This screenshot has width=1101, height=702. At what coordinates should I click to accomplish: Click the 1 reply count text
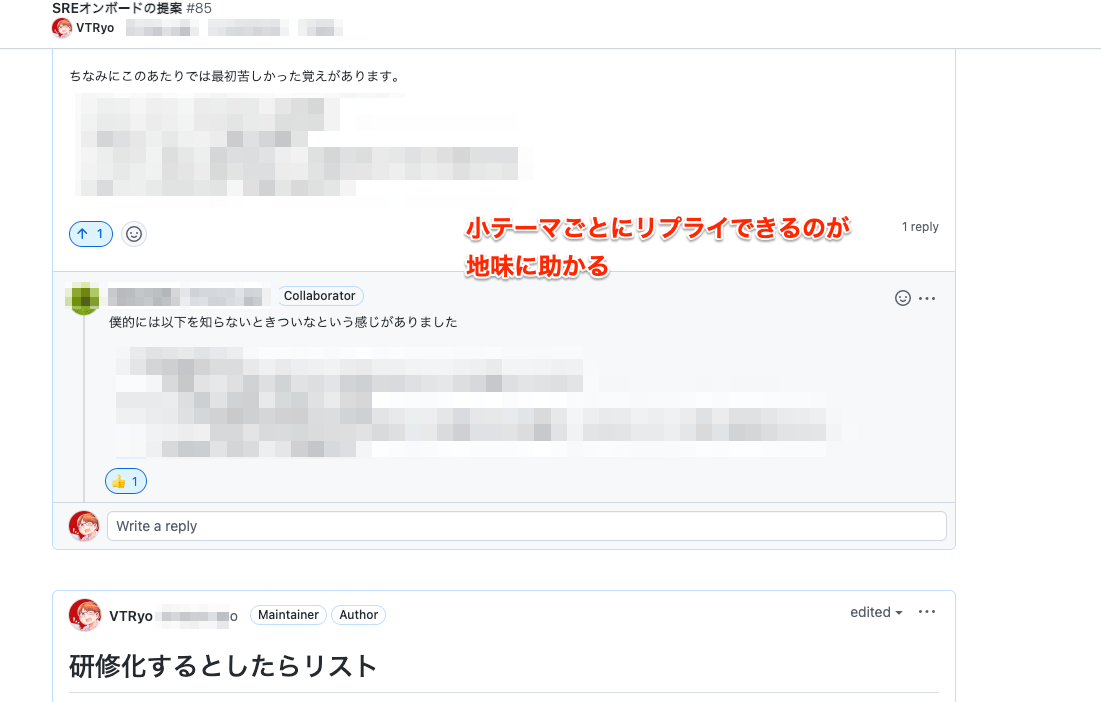(x=920, y=227)
